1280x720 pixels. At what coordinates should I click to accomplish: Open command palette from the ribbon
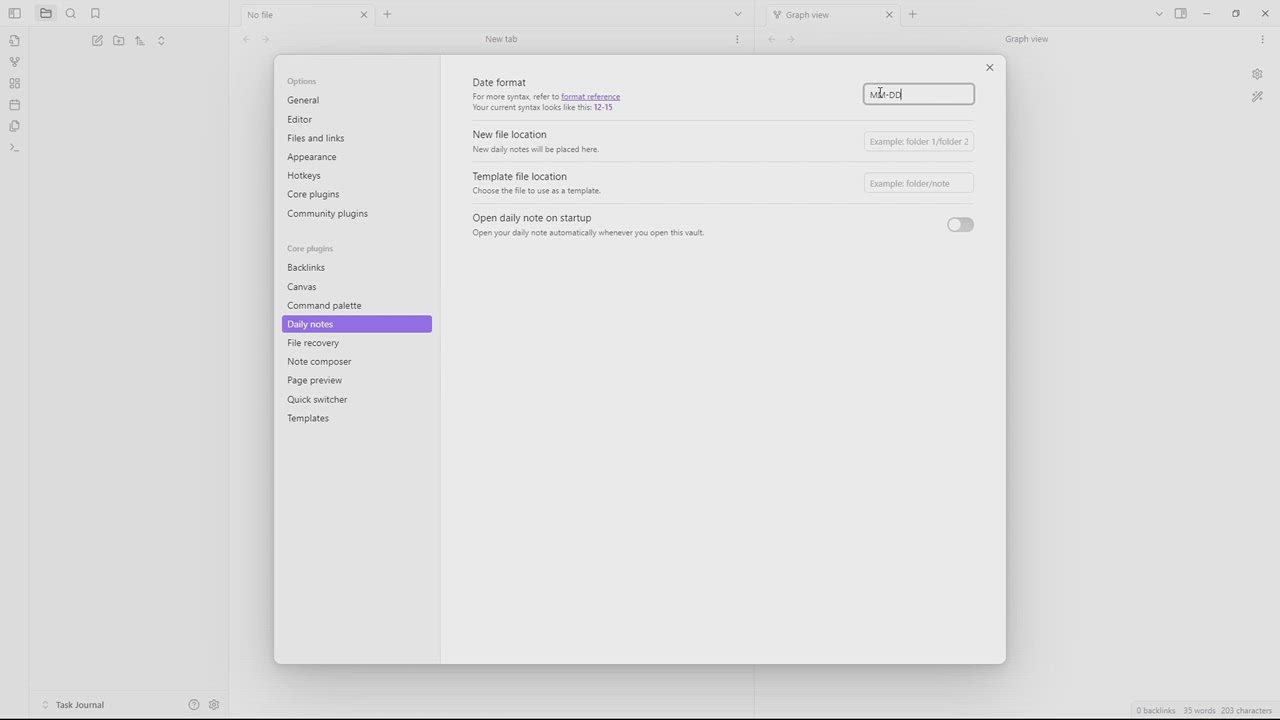pyautogui.click(x=14, y=148)
